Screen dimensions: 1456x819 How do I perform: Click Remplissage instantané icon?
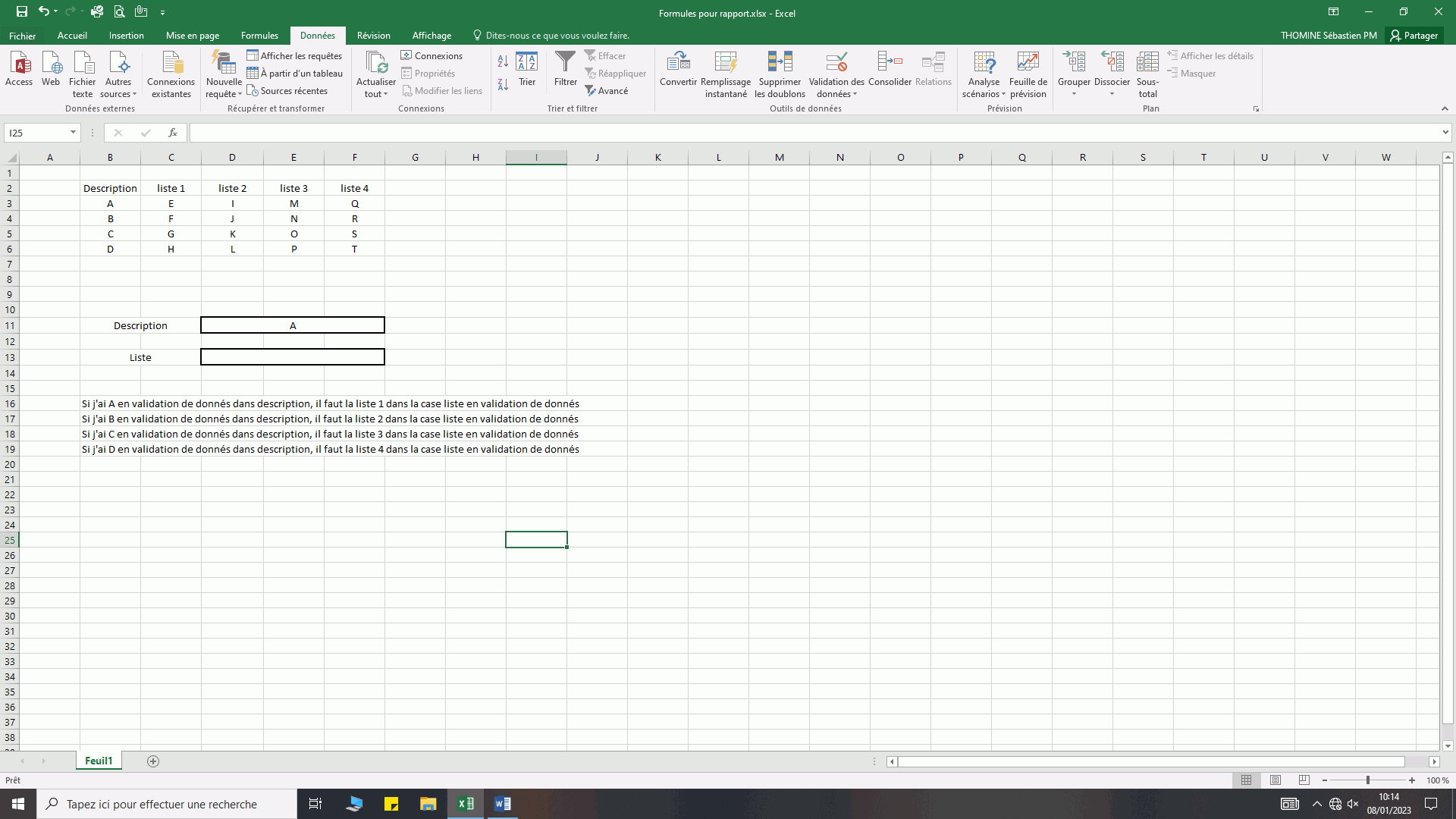[726, 62]
